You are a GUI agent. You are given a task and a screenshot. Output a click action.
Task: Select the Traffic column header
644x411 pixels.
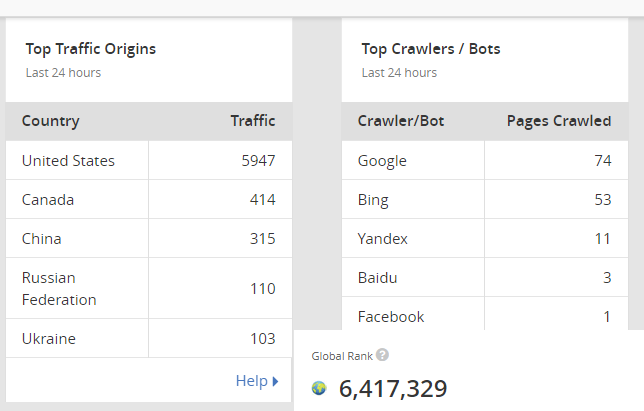click(253, 121)
